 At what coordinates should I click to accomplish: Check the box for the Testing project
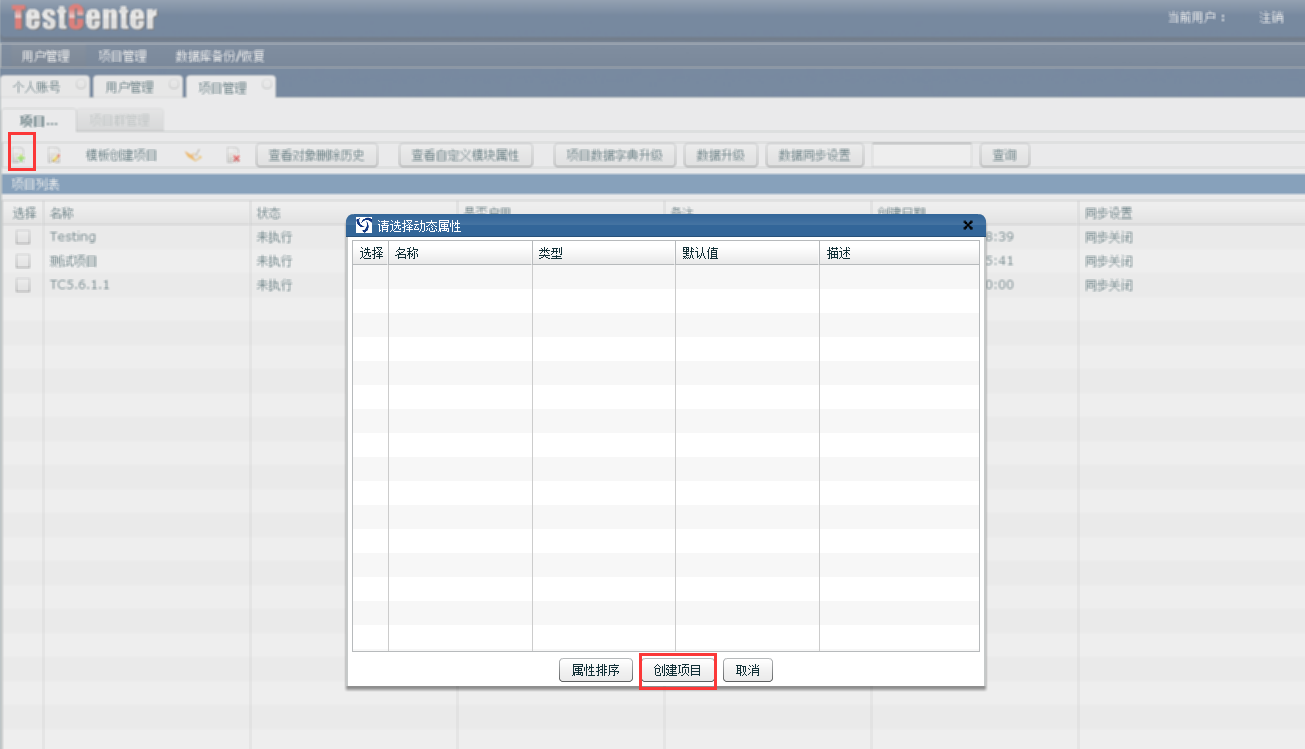[23, 237]
